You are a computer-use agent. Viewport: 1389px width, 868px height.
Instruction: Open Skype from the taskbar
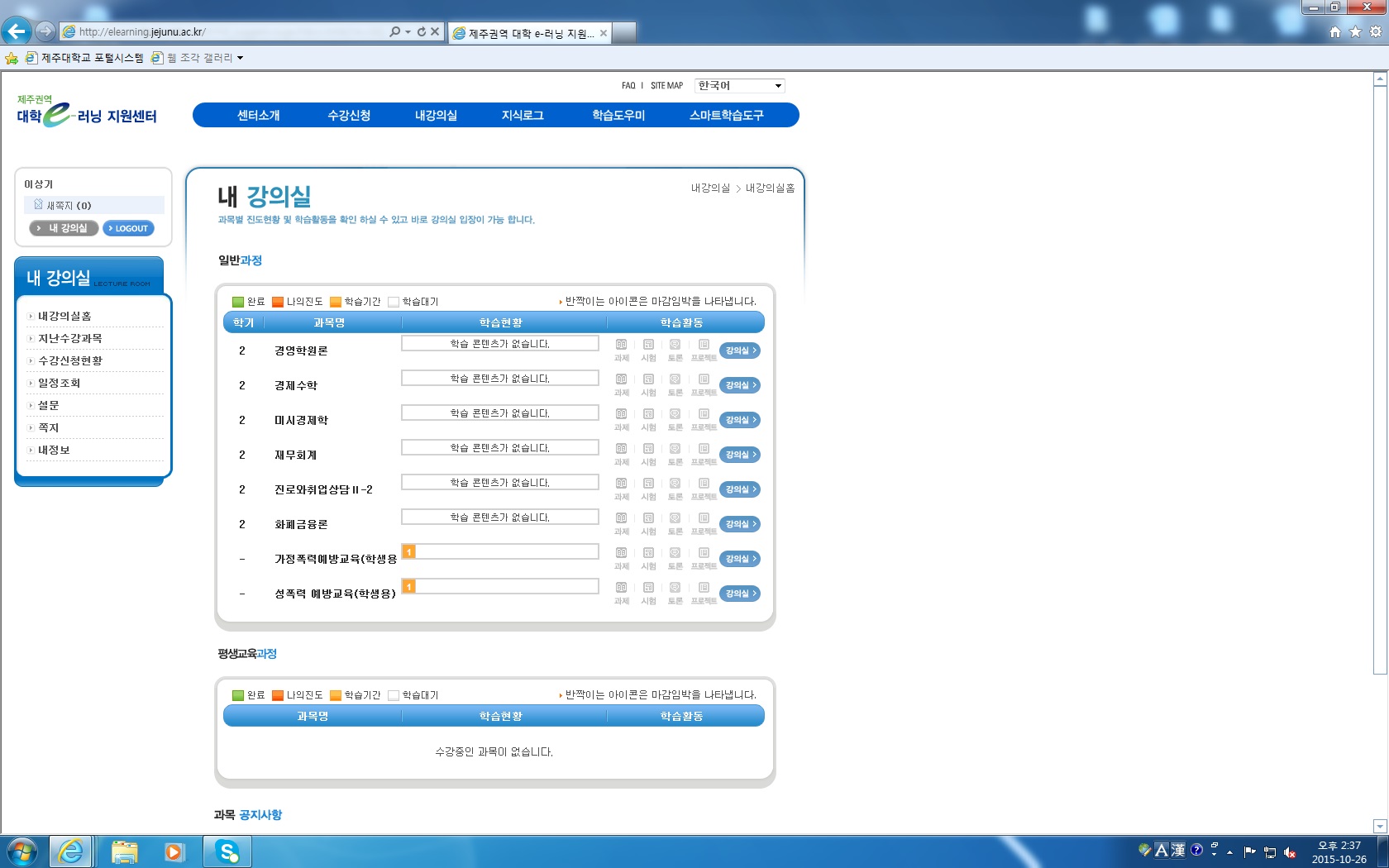[227, 851]
